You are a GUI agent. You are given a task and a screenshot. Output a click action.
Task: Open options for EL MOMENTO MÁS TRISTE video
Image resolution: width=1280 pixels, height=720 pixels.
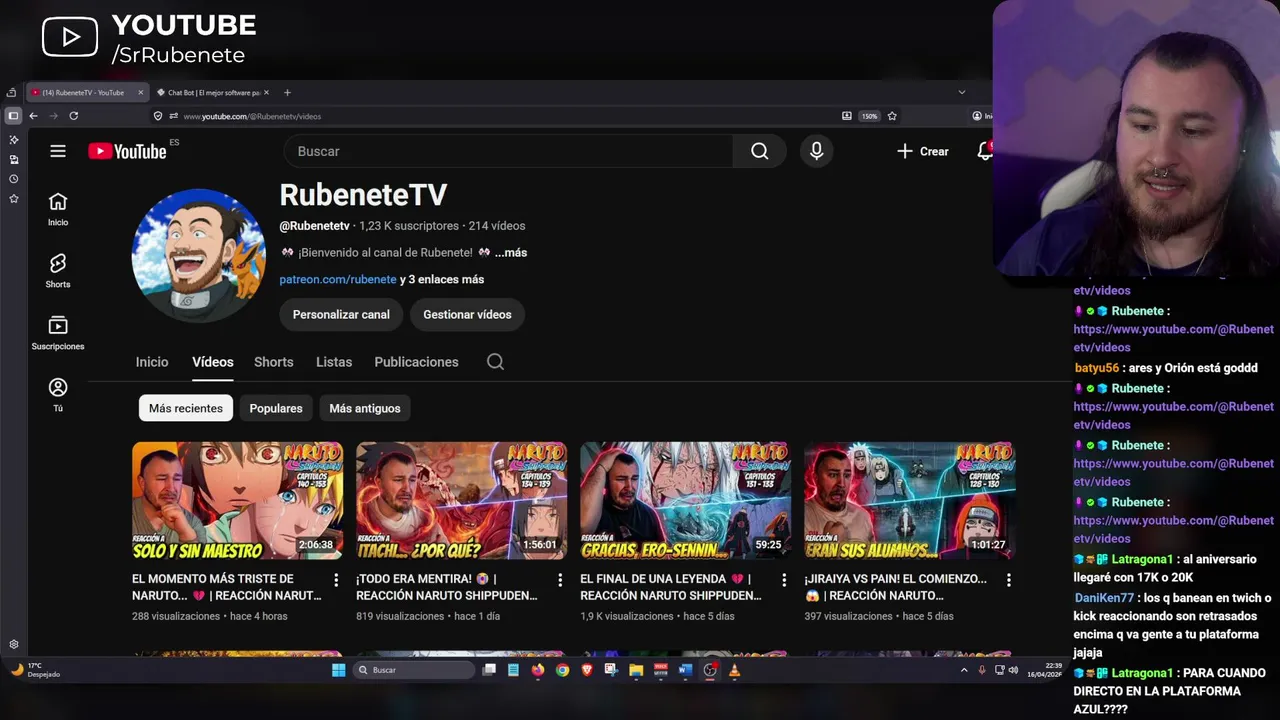click(x=336, y=580)
